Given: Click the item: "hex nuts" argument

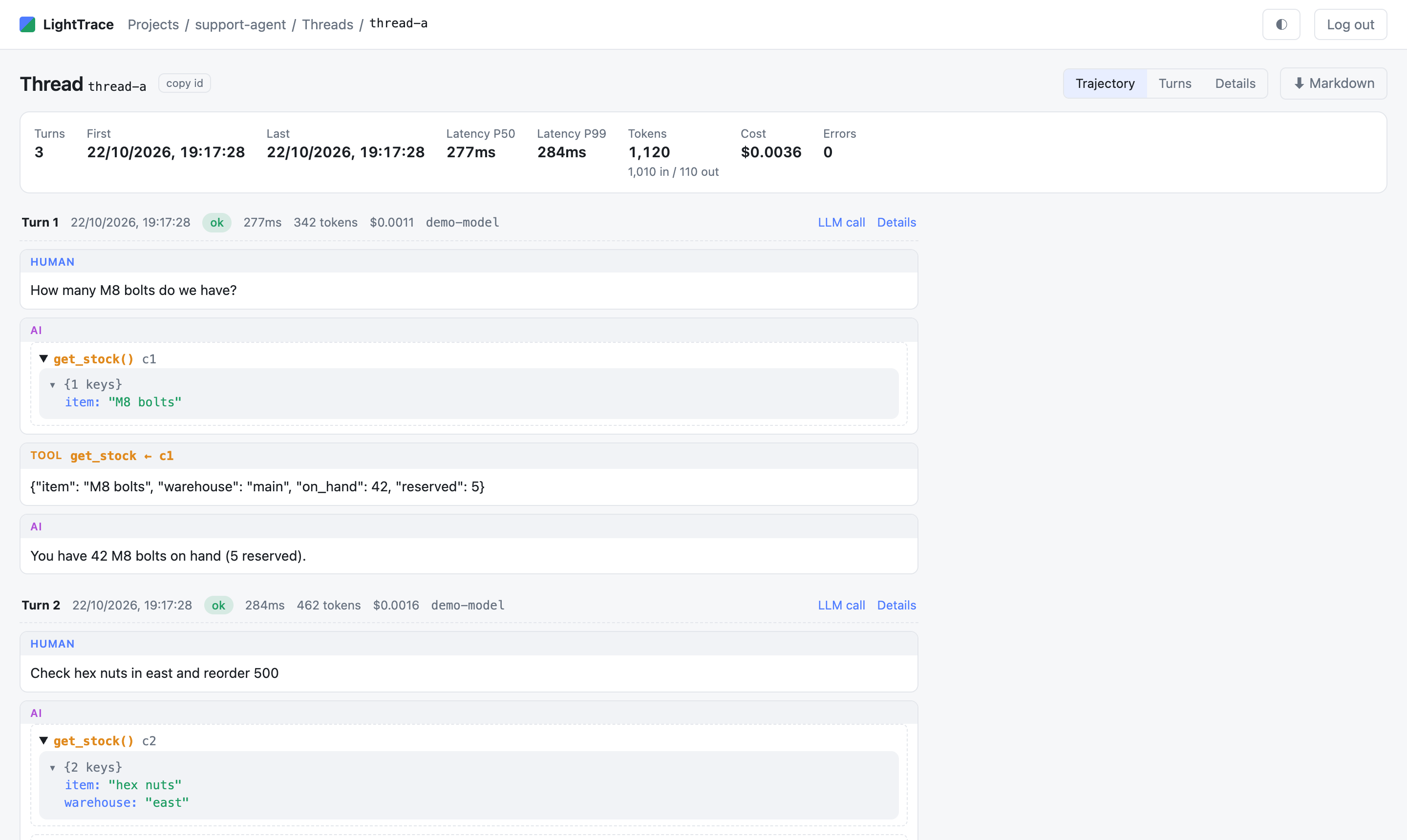Looking at the screenshot, I should point(123,785).
